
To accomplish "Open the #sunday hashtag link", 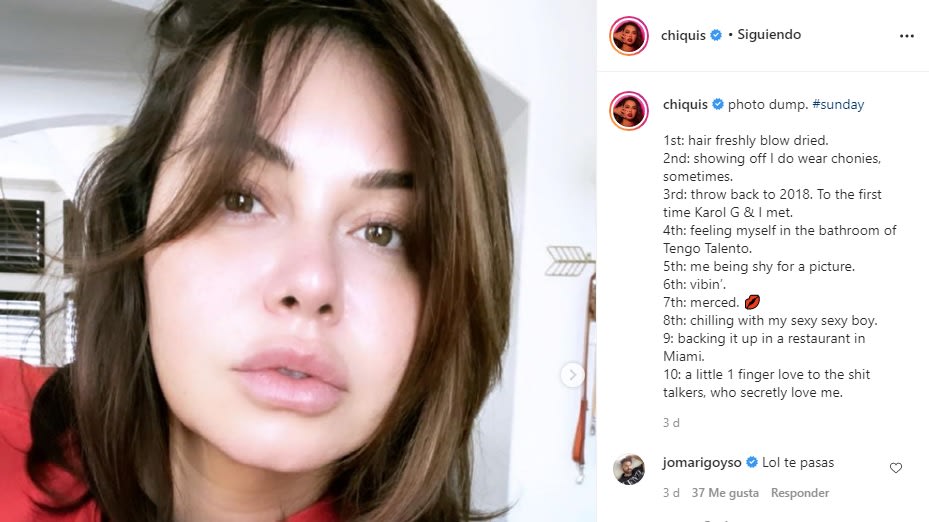I will (x=838, y=105).
